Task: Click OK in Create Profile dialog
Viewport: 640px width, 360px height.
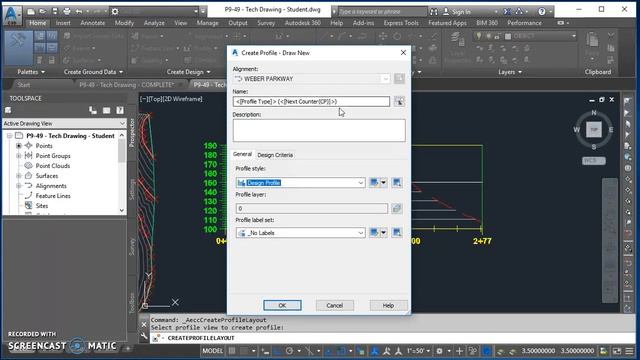Action: tap(282, 305)
